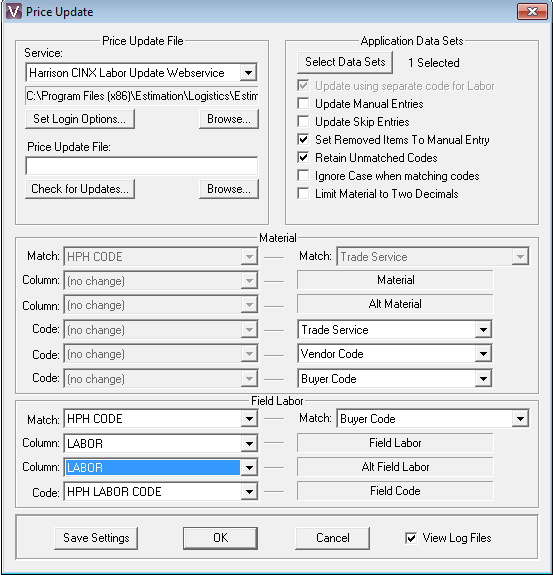Close the Price Update dialog
Screen dimensions: 553x575
click(x=532, y=12)
